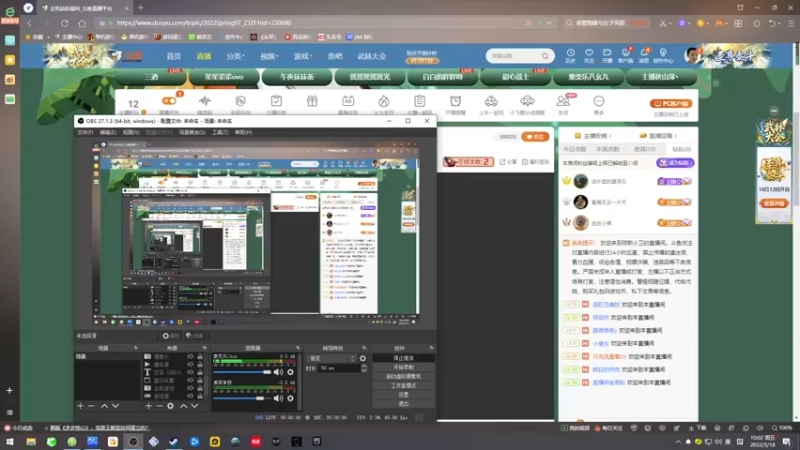Toggle visibility eye of 文本 (GDI+) source
The width and height of the screenshot is (800, 450).
pos(190,372)
